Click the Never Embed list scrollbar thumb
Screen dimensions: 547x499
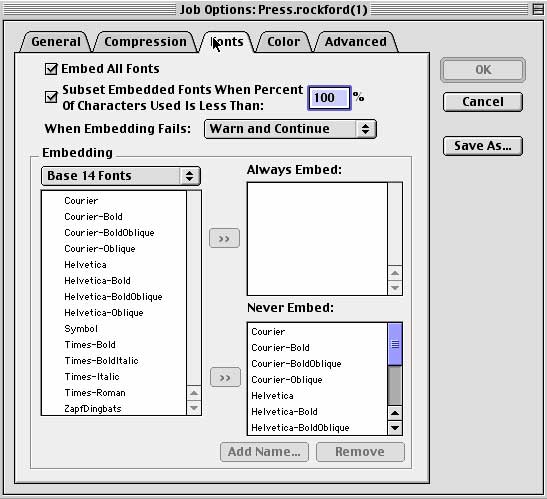pyautogui.click(x=395, y=344)
